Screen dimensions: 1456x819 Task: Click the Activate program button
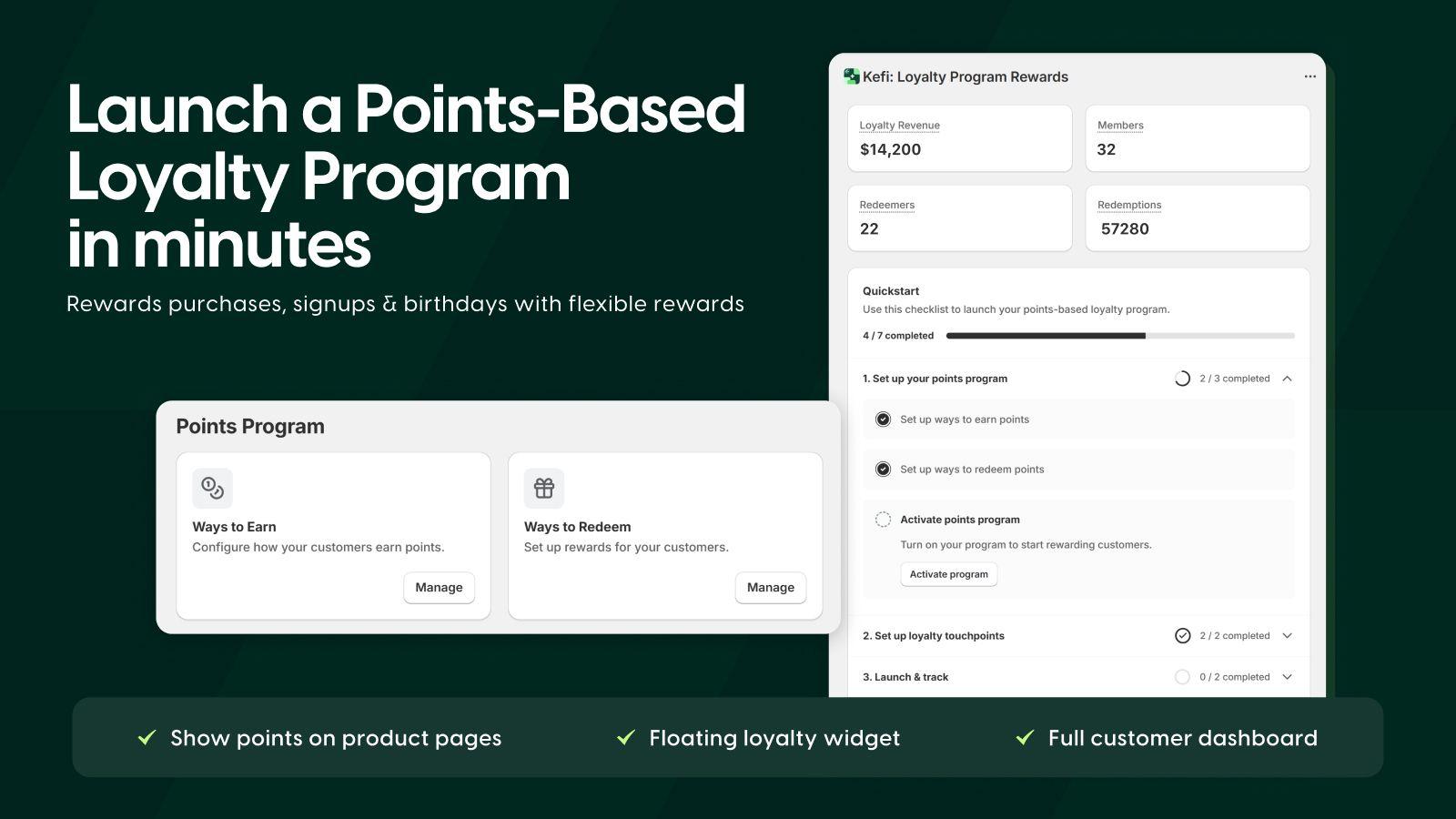coord(948,573)
